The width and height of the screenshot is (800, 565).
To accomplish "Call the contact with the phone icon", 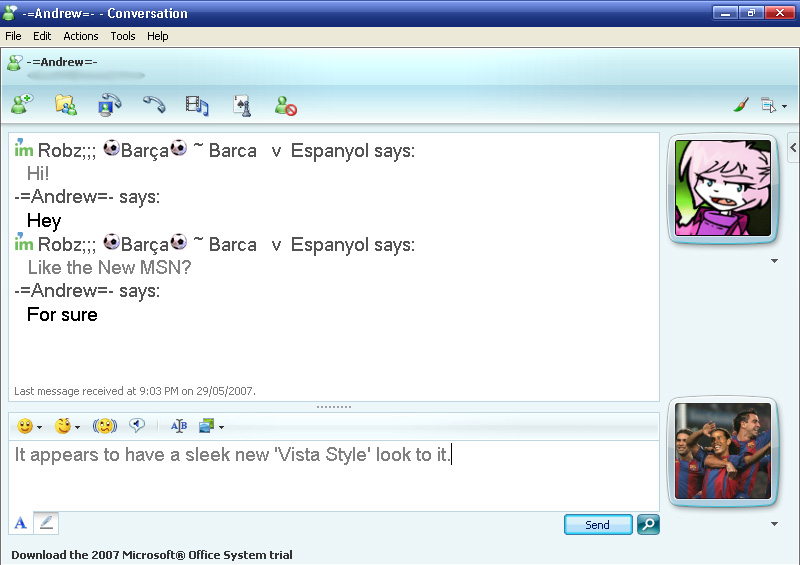I will point(154,105).
